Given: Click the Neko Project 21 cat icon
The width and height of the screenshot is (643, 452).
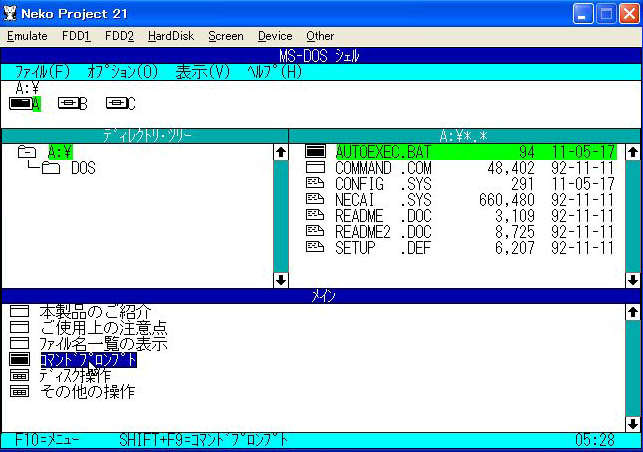Looking at the screenshot, I should (x=10, y=14).
